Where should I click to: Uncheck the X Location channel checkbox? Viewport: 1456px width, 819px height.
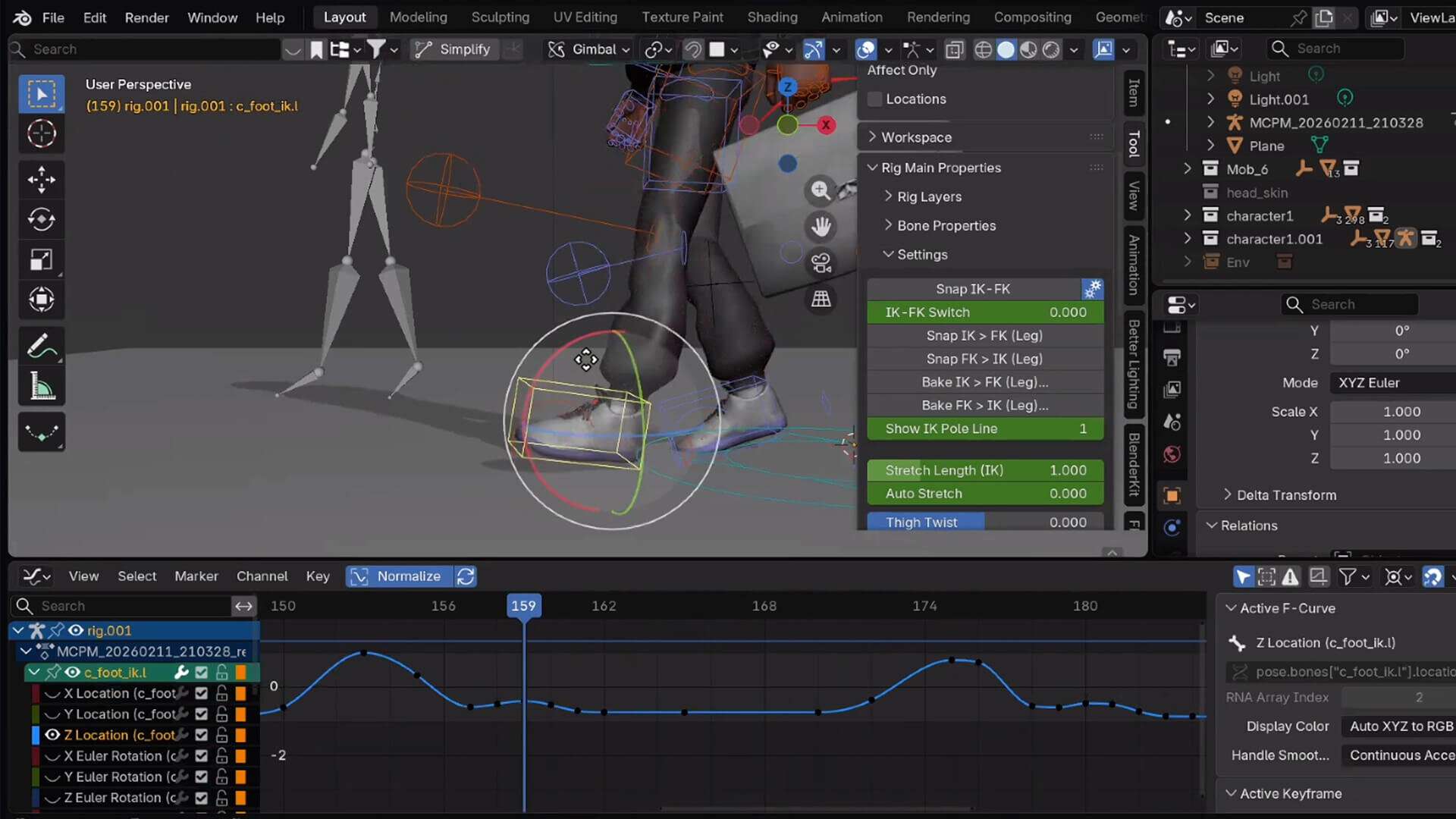201,693
